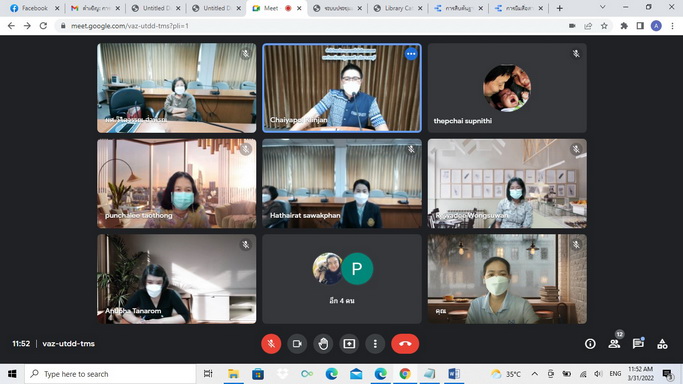Open the browser extensions puzzle icon
683x384 pixels.
click(624, 26)
